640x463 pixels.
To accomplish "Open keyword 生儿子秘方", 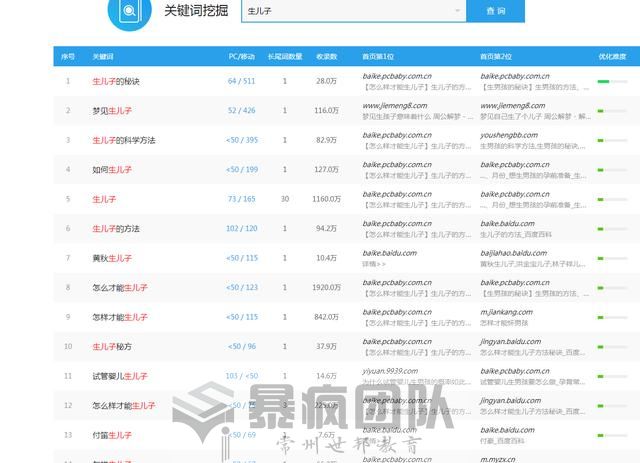I will (112, 347).
